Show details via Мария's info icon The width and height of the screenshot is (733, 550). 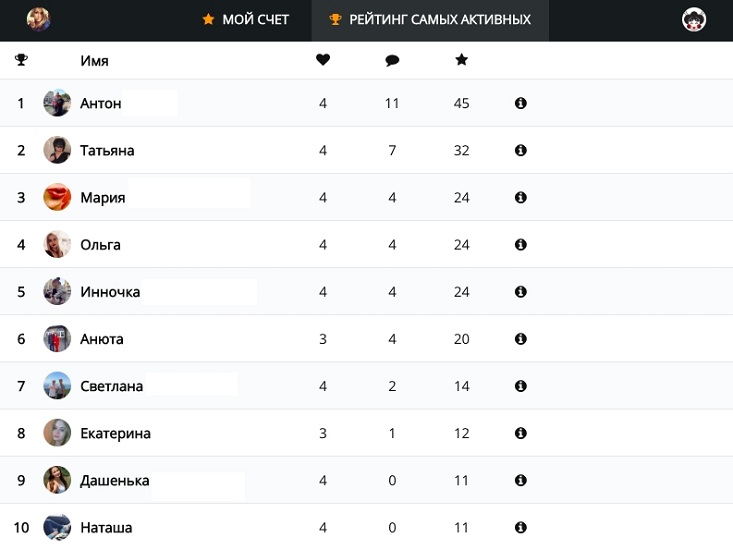[x=520, y=198]
